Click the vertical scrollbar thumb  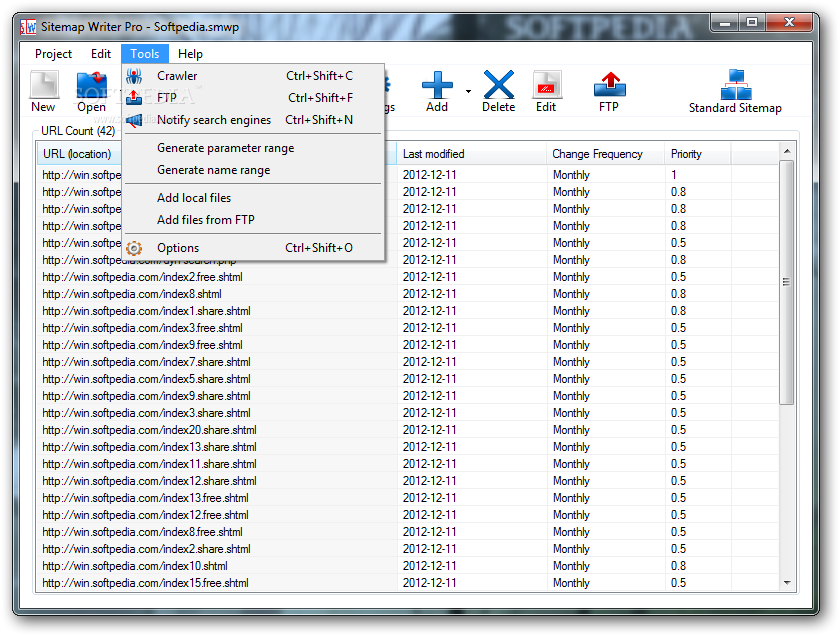(x=786, y=282)
